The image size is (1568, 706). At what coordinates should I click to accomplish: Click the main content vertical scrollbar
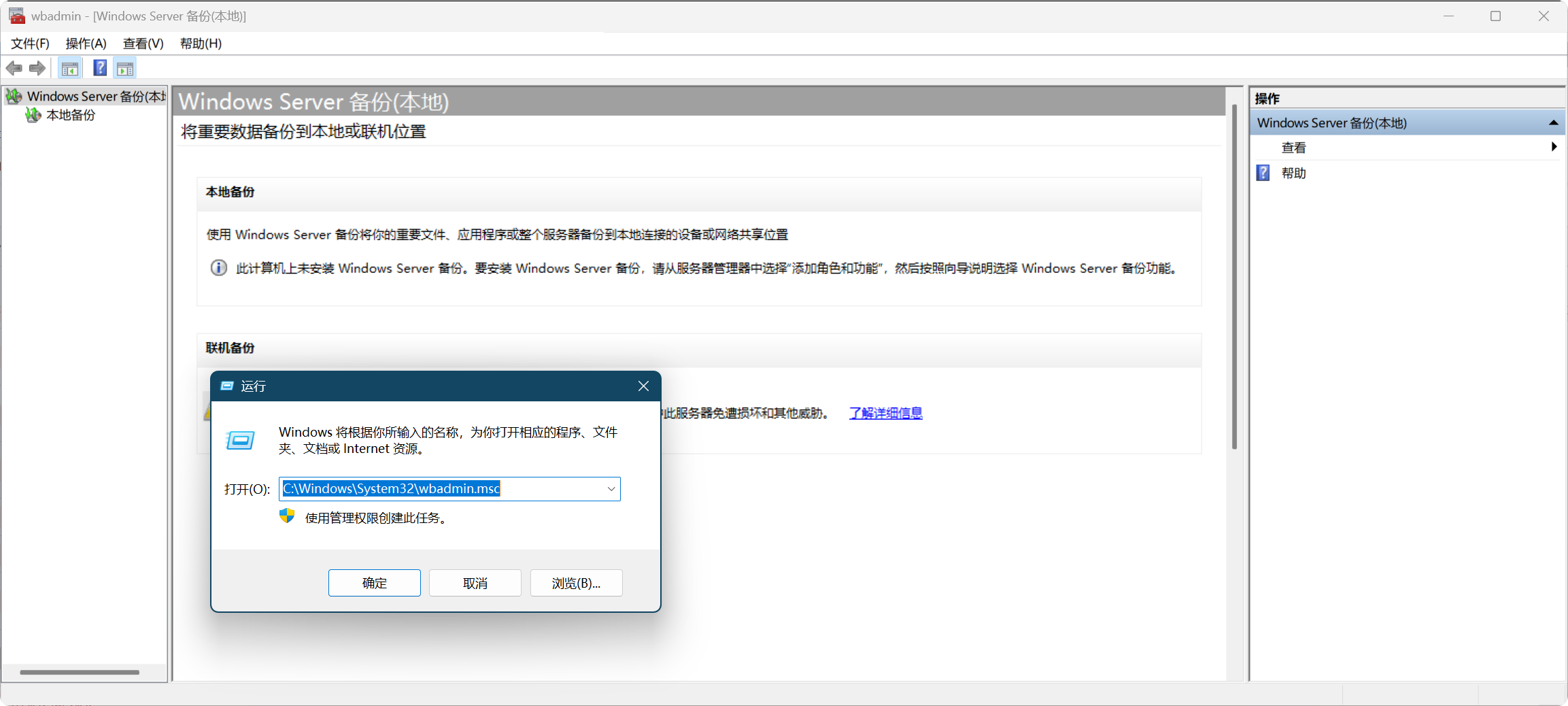coord(1234,275)
